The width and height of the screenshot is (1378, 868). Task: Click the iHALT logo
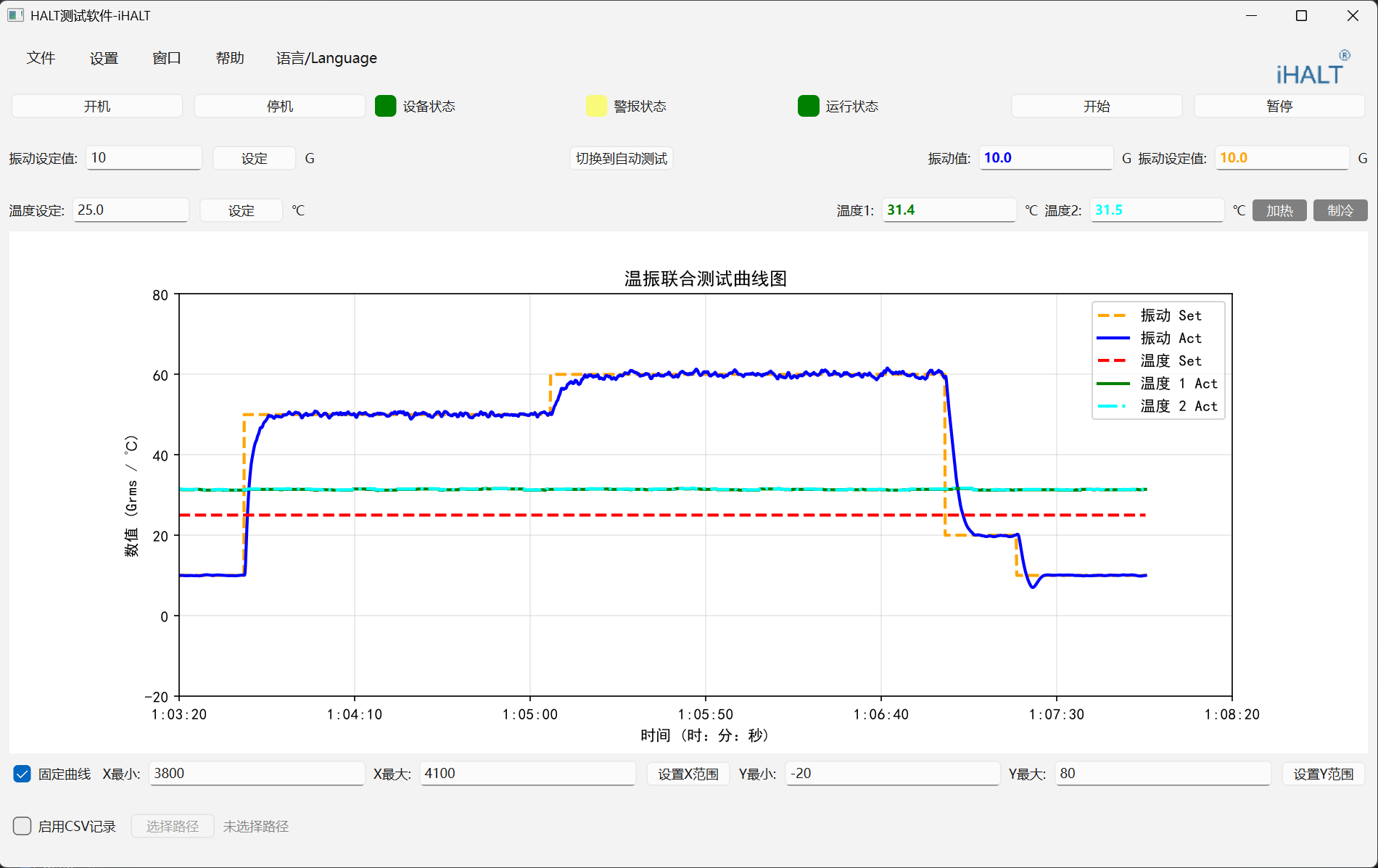tap(1313, 69)
